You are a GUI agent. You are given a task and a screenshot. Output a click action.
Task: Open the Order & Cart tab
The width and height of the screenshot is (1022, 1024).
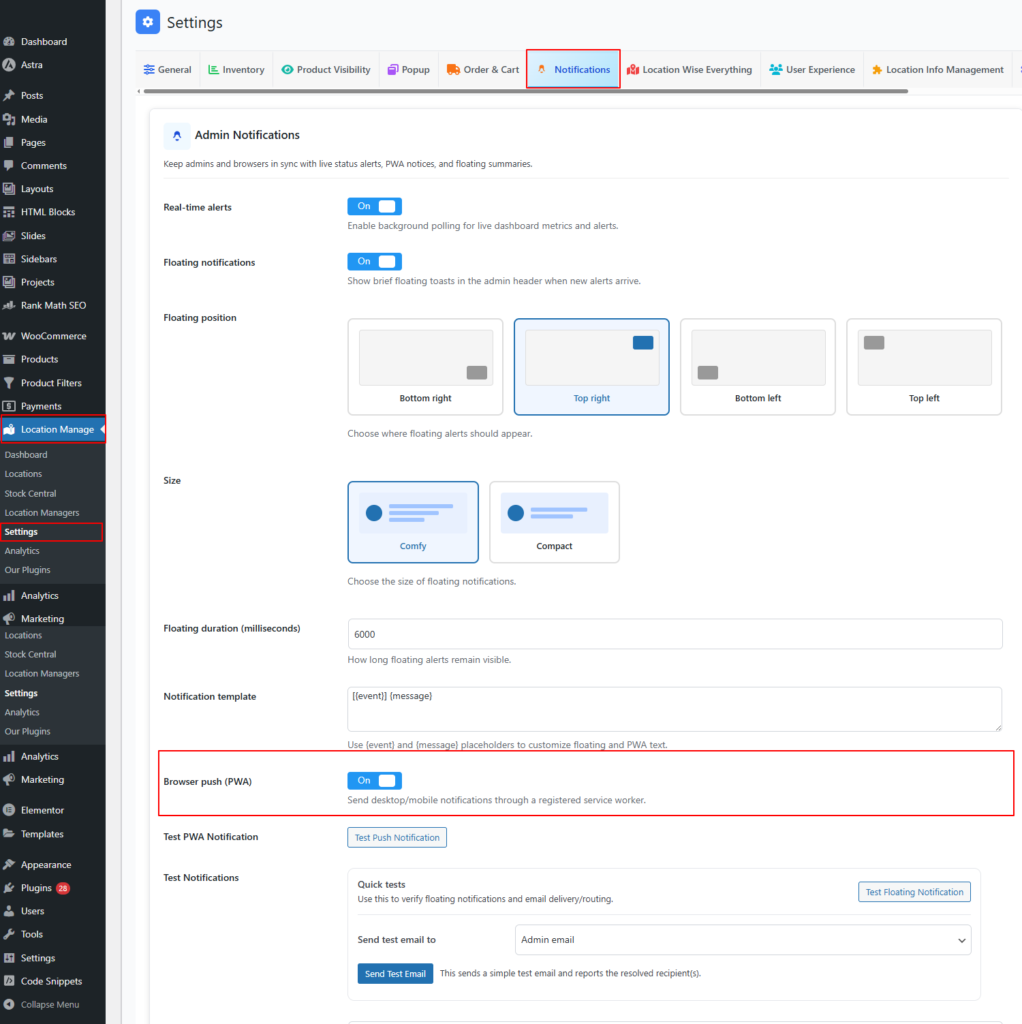483,70
